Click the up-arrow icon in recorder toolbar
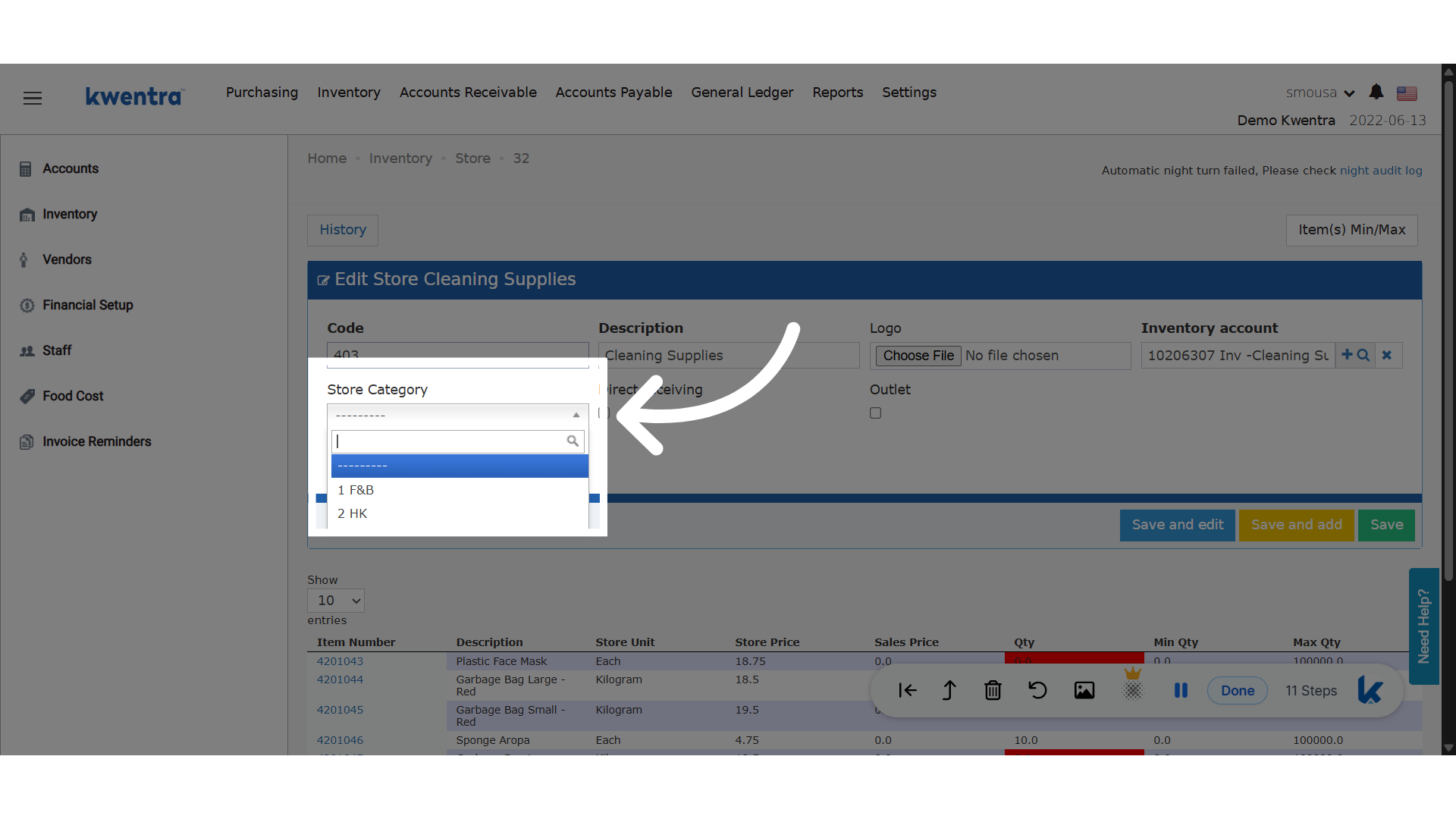 [949, 690]
